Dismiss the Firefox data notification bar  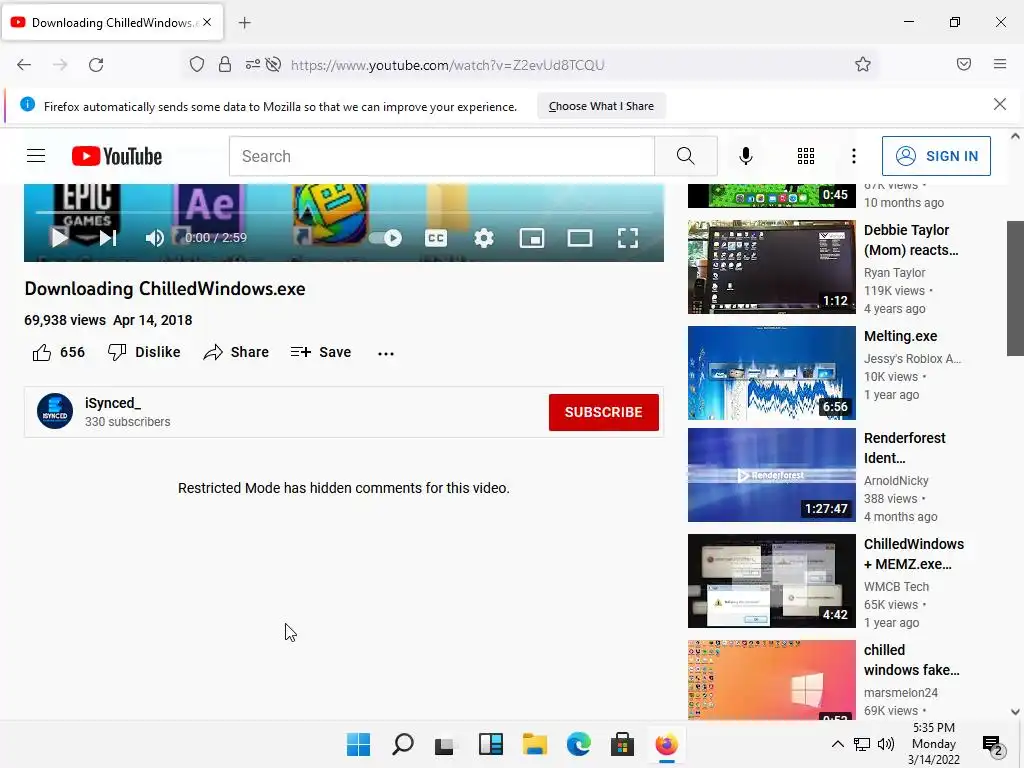pyautogui.click(x=999, y=104)
